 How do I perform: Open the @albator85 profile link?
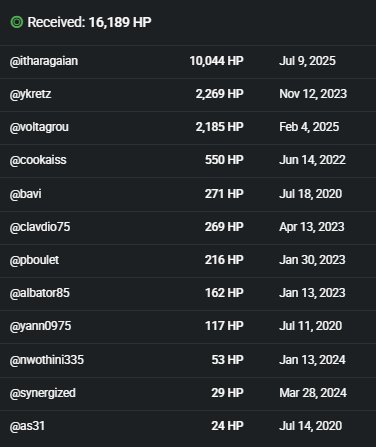(x=40, y=293)
